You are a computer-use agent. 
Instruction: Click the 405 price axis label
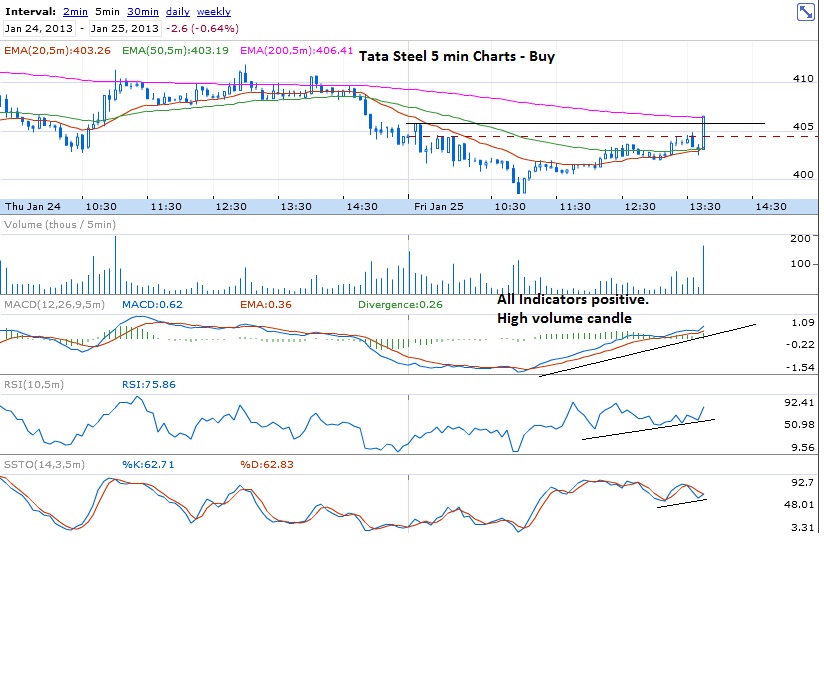pyautogui.click(x=803, y=126)
